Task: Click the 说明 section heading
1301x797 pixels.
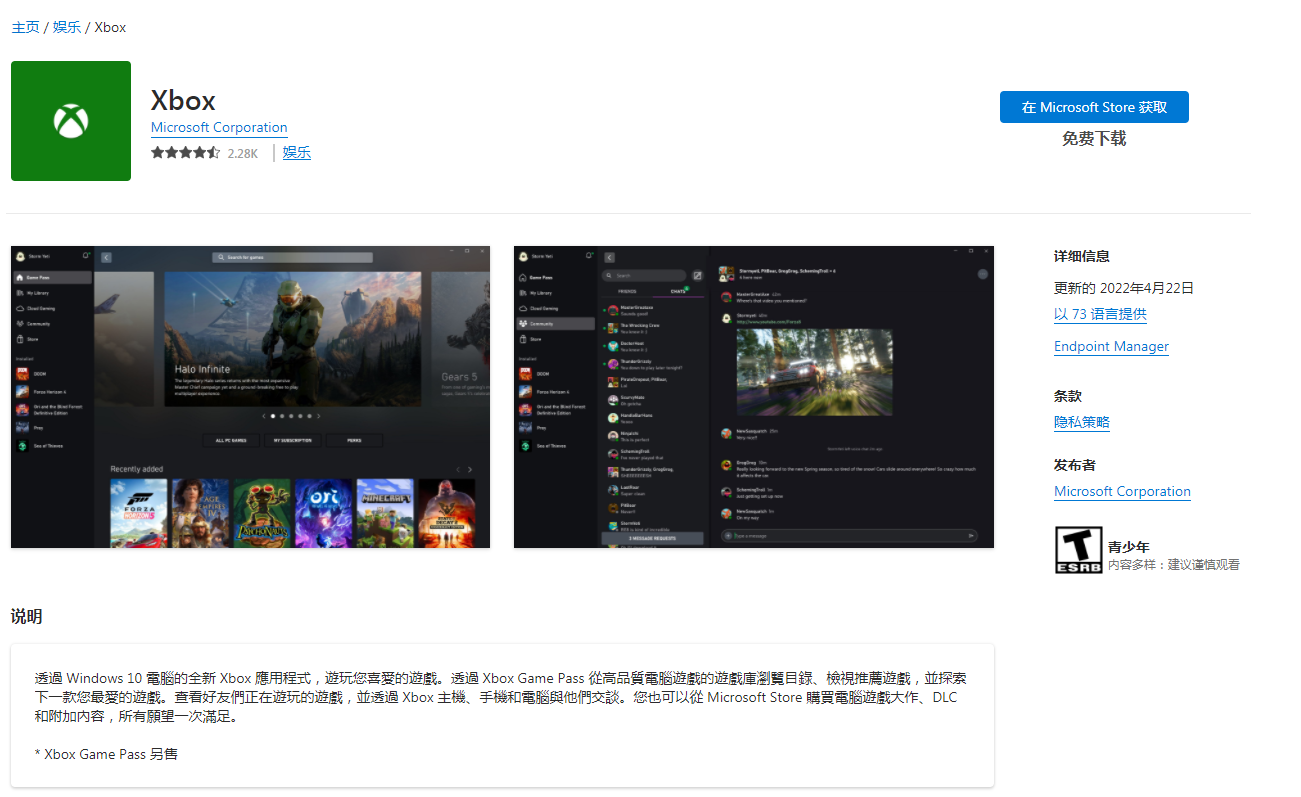Action: (x=26, y=616)
